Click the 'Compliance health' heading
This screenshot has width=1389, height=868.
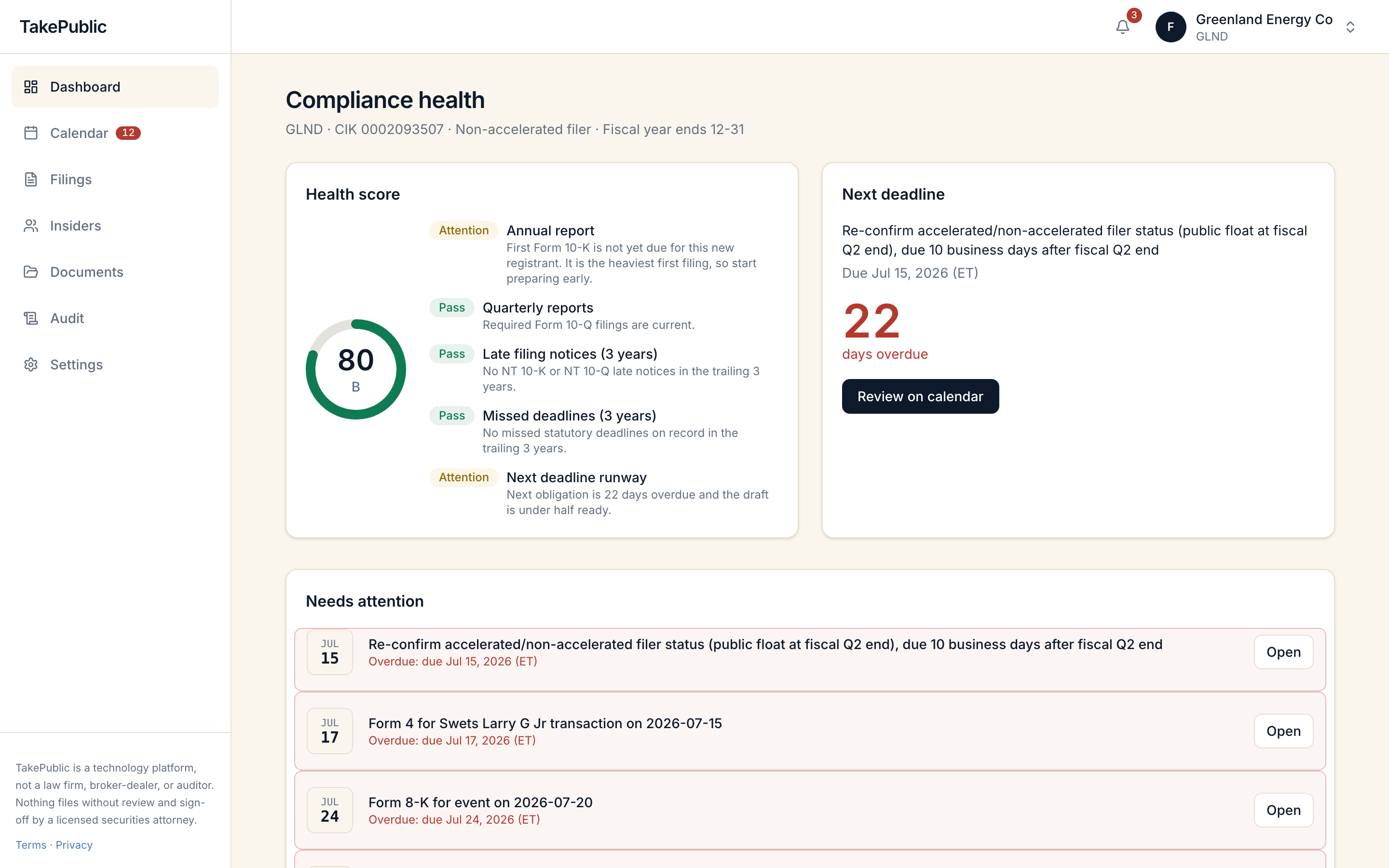point(385,100)
